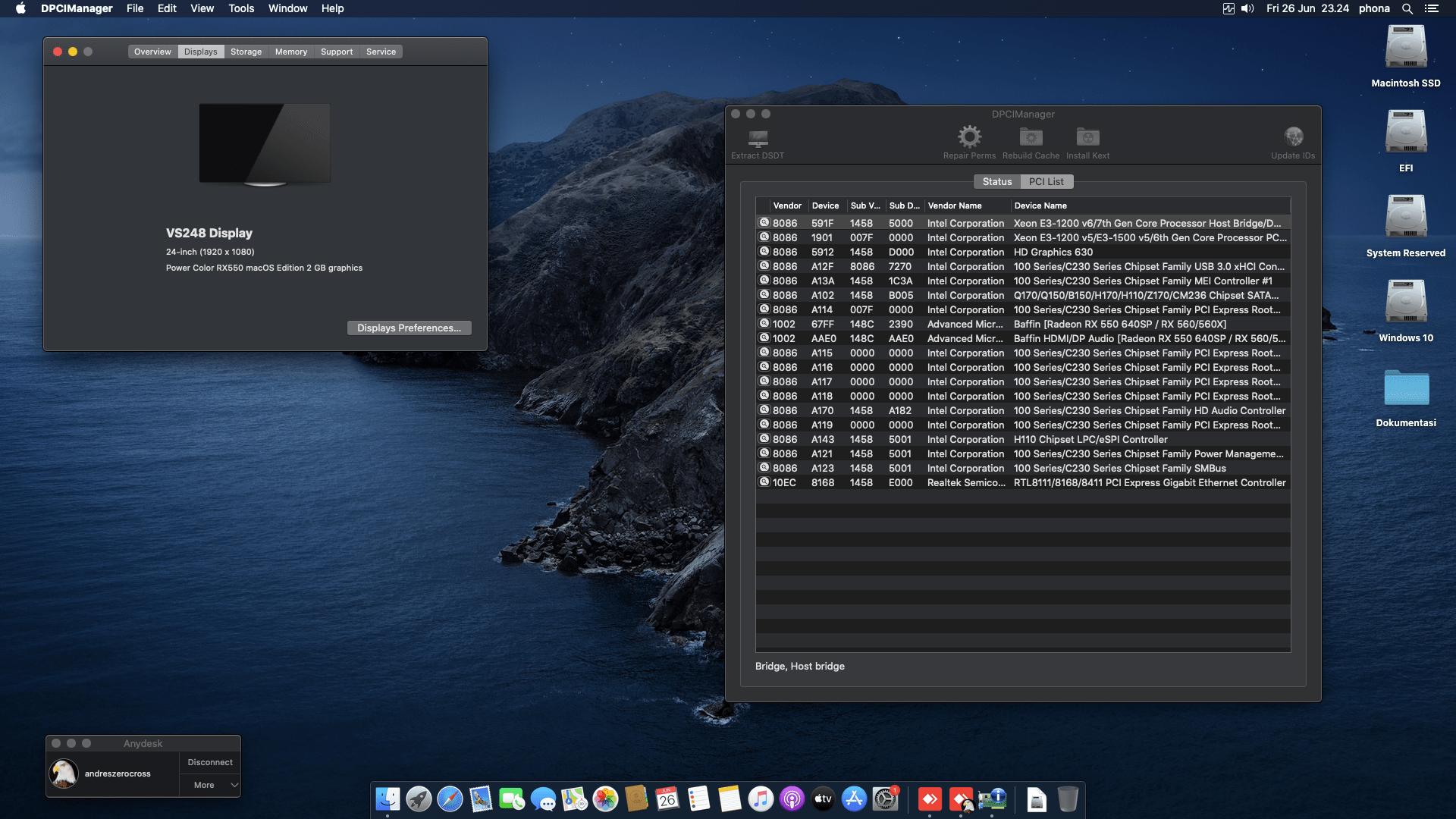Screen dimensions: 1456x819
Task: Click the Repair Perms gear icon
Action: (x=968, y=139)
